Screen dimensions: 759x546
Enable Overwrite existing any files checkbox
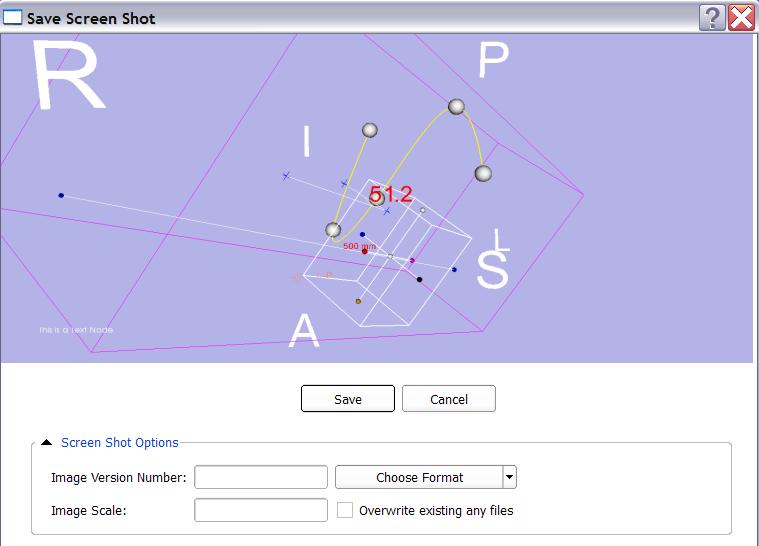tap(345, 510)
